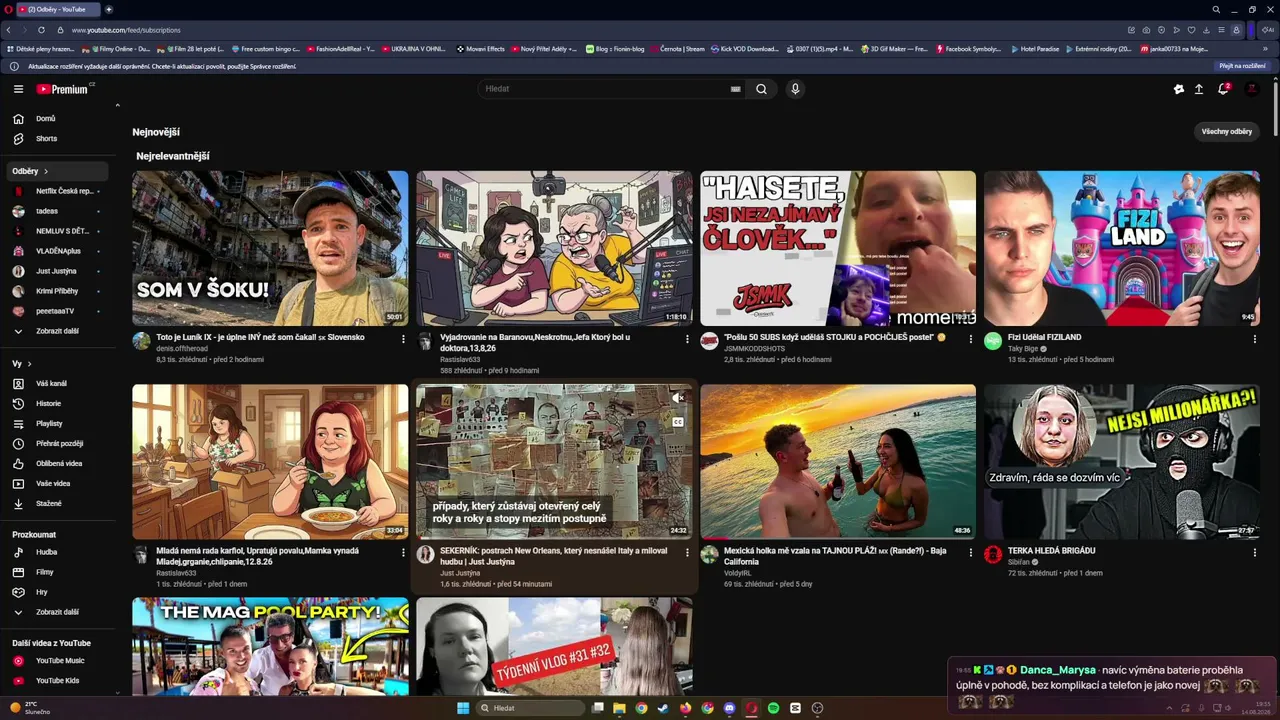The width and height of the screenshot is (1280, 720).
Task: Open Discord from the taskbar
Action: tap(729, 708)
